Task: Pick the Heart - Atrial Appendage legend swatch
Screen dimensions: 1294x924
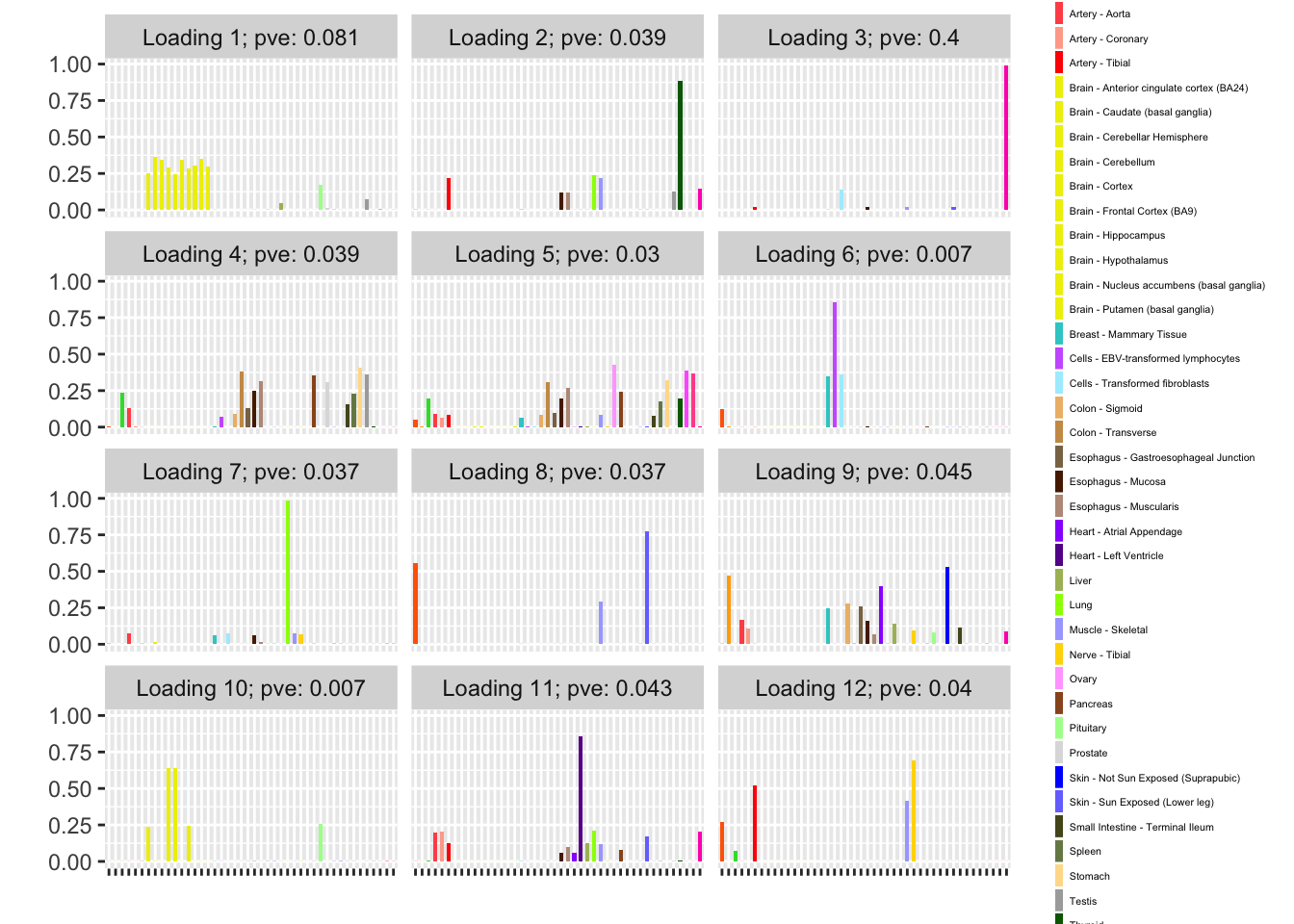Action: 1059,531
